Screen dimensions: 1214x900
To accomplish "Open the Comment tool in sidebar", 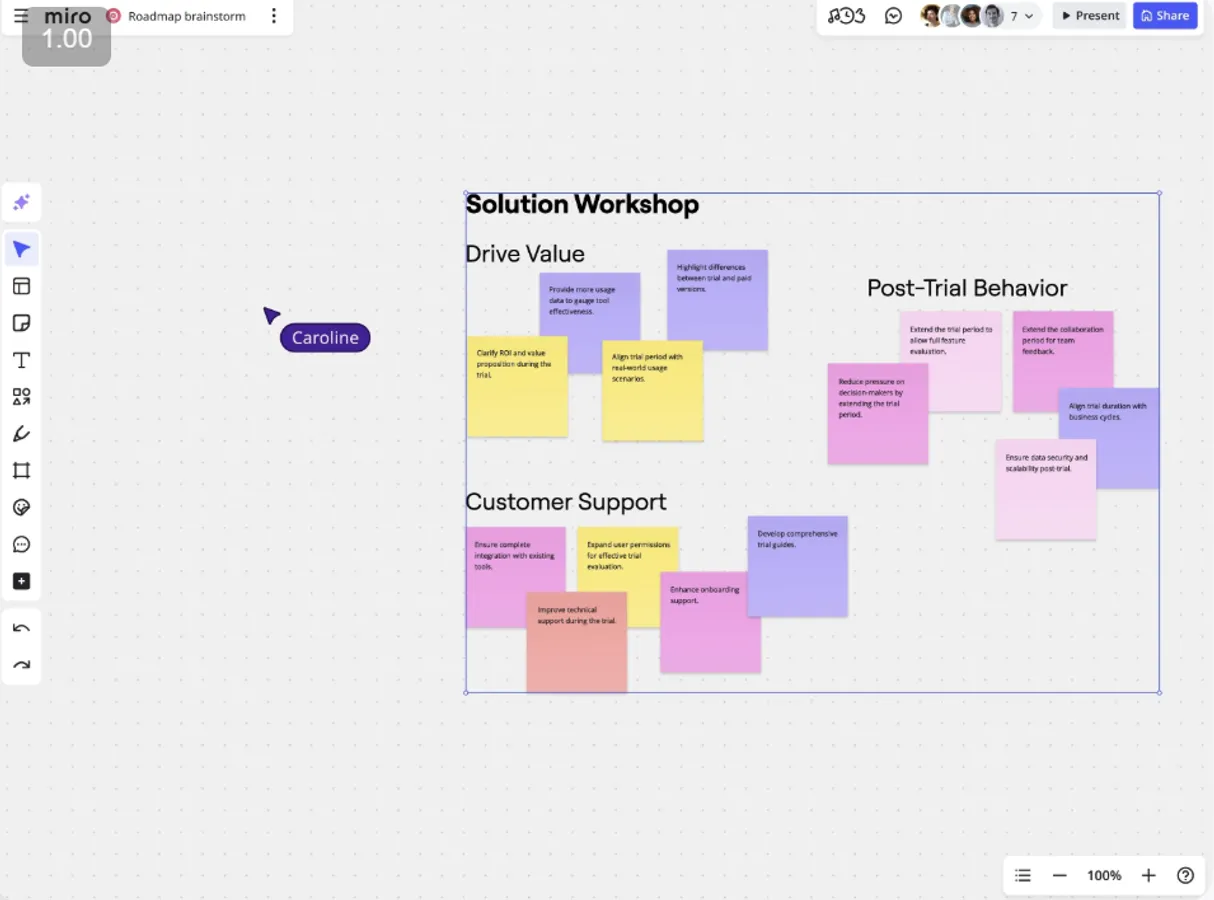I will click(21, 545).
